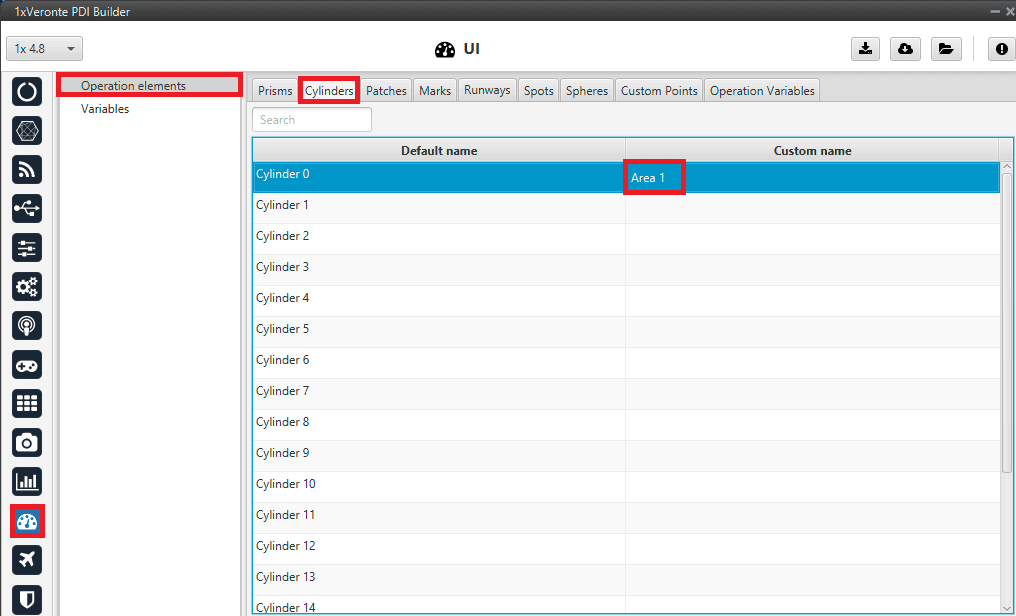Click the exclamation alert button
1016x616 pixels.
tap(1002, 49)
